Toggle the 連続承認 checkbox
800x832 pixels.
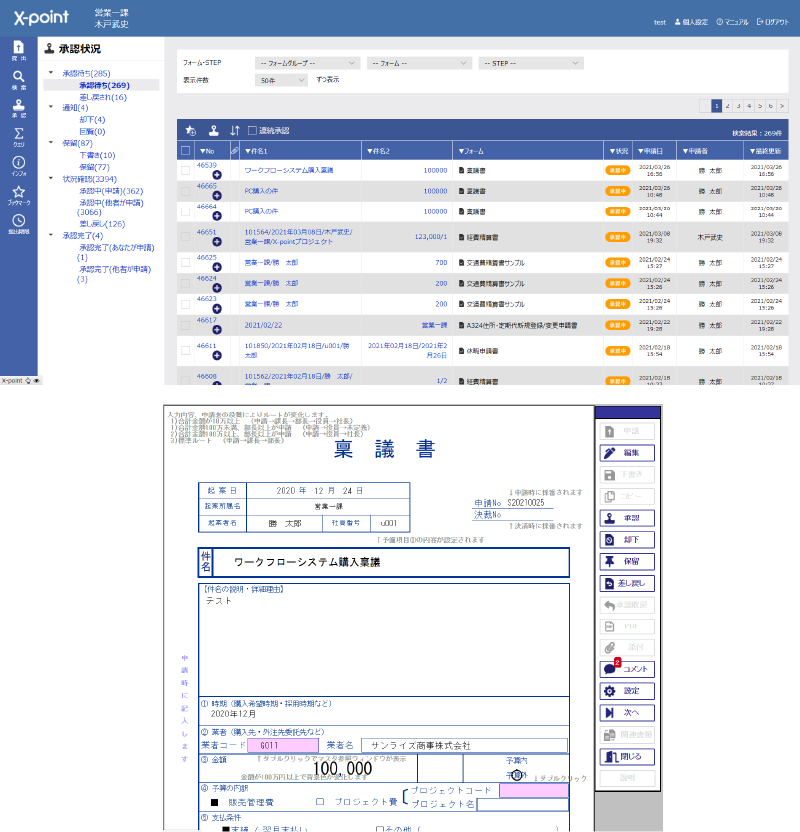(253, 131)
